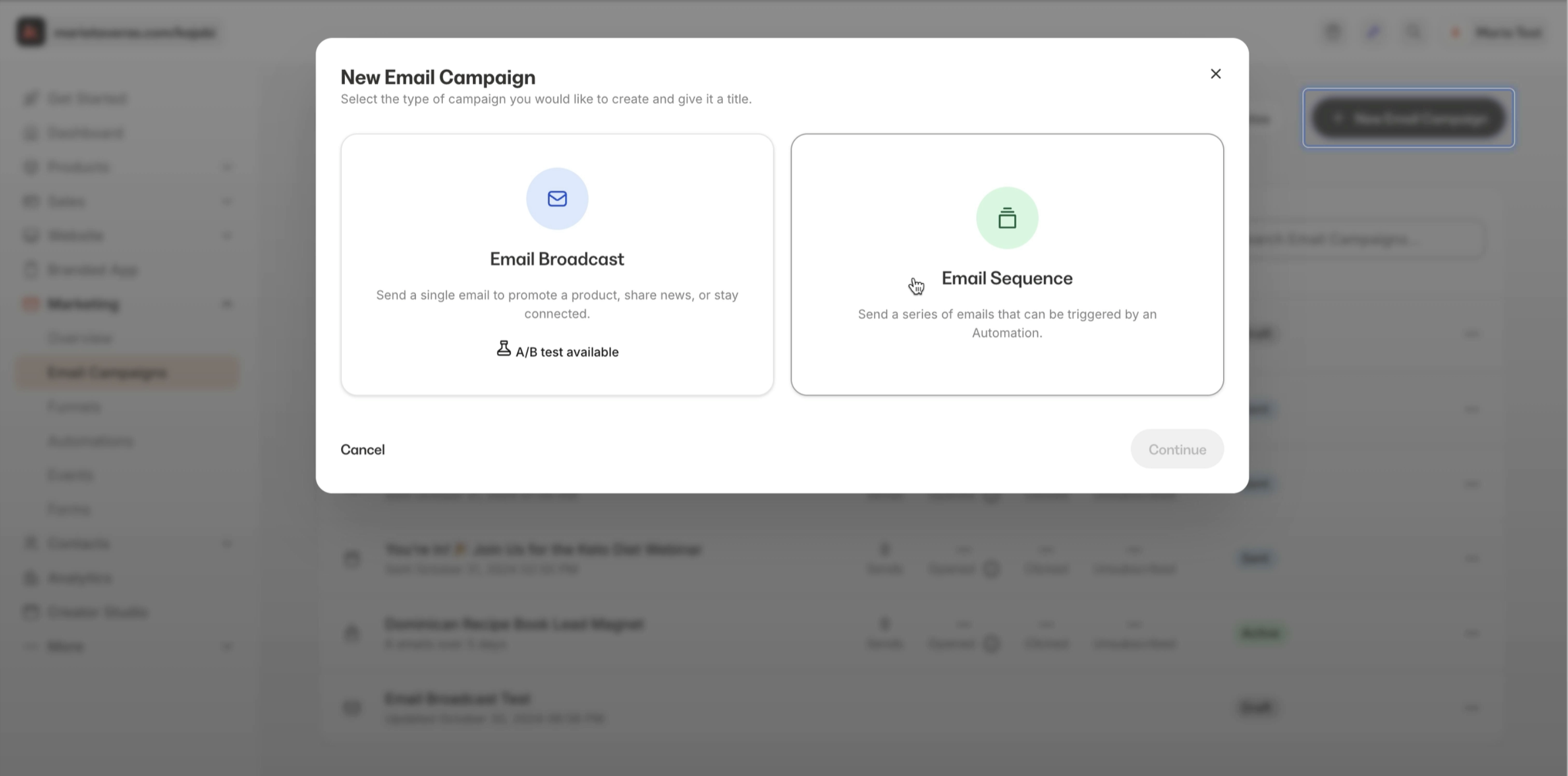Click the 'Send a single email' description text
This screenshot has width=1568, height=776.
pos(557,304)
